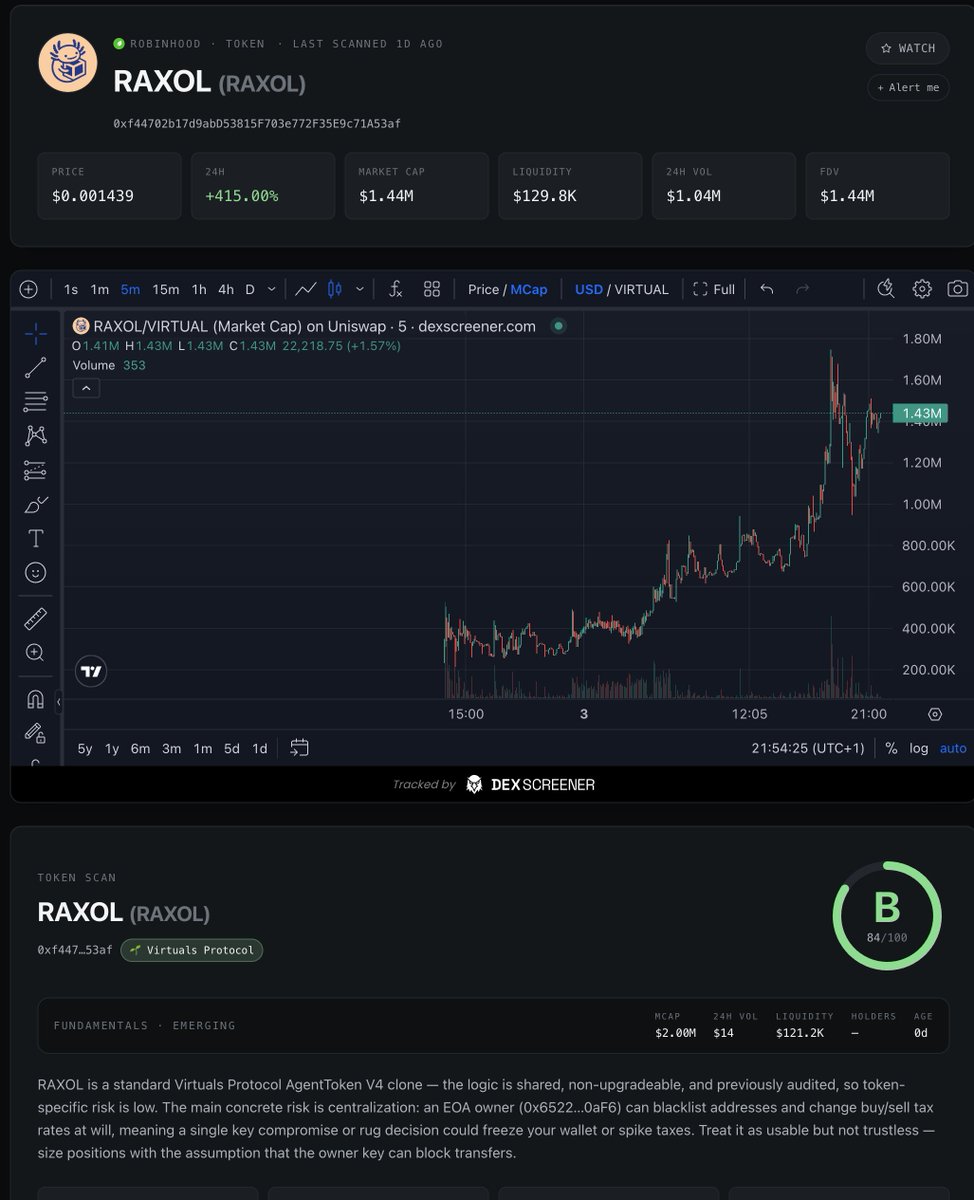Click the TradingView logo badge
Image resolution: width=974 pixels, height=1200 pixels.
[91, 671]
